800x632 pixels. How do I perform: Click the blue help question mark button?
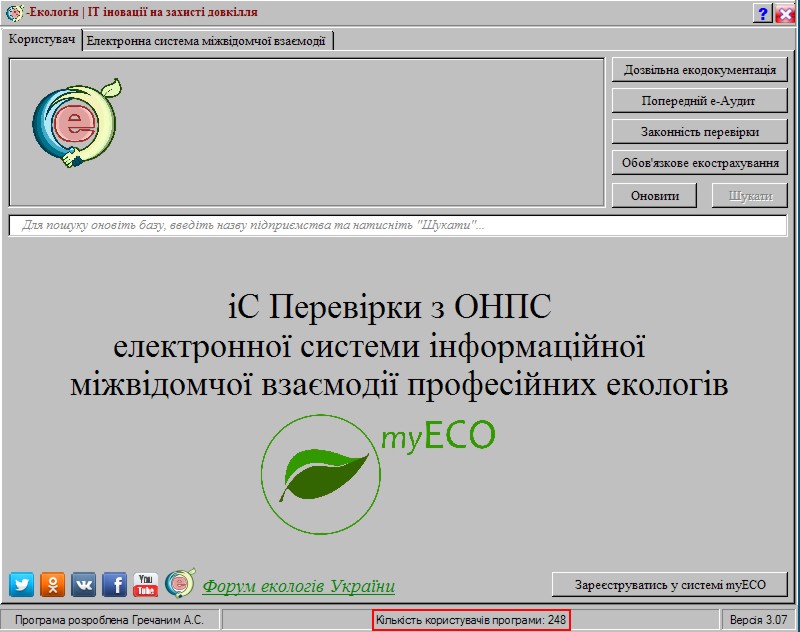tap(762, 14)
